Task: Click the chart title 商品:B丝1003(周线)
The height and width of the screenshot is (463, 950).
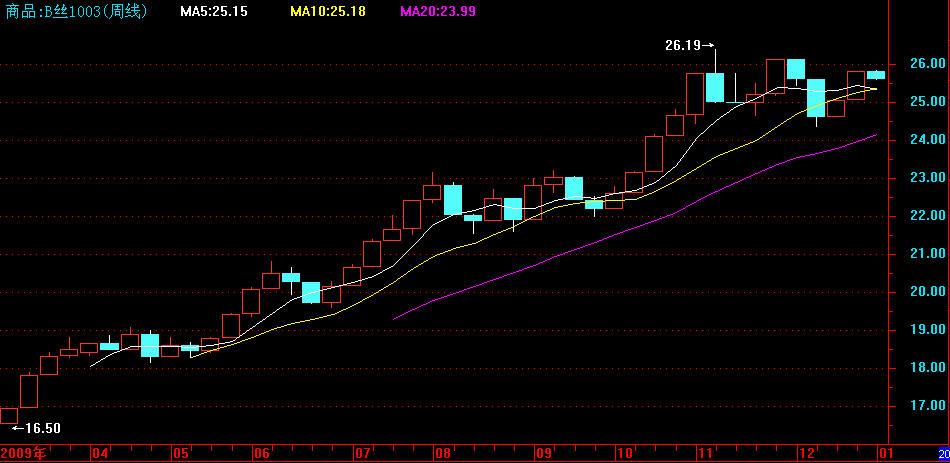Action: click(x=76, y=12)
